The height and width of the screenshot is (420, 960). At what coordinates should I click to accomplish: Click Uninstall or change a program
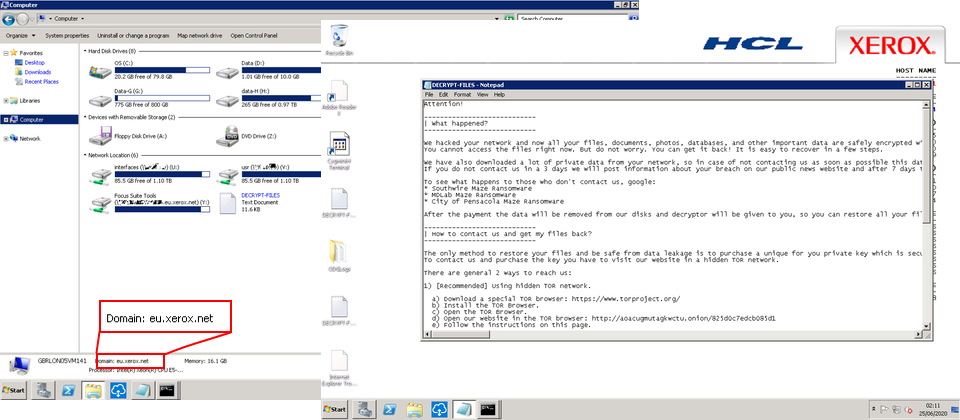point(133,36)
